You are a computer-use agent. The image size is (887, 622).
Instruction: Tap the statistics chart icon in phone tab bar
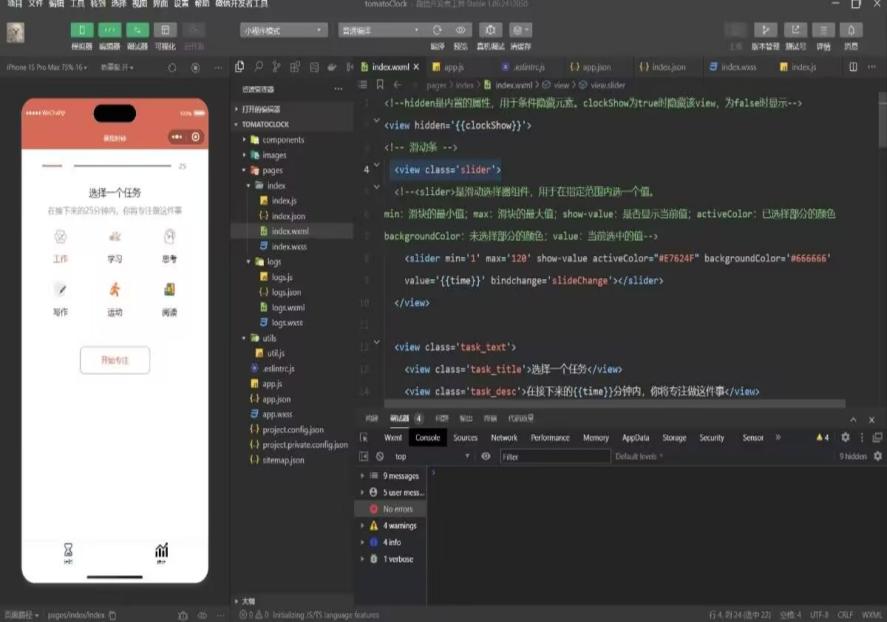click(161, 551)
